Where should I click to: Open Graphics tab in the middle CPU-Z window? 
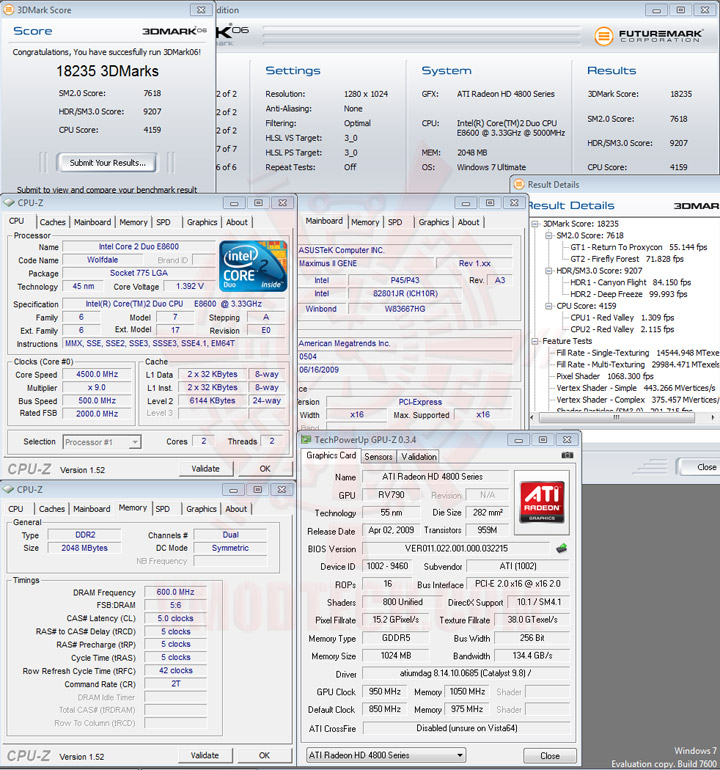[434, 222]
